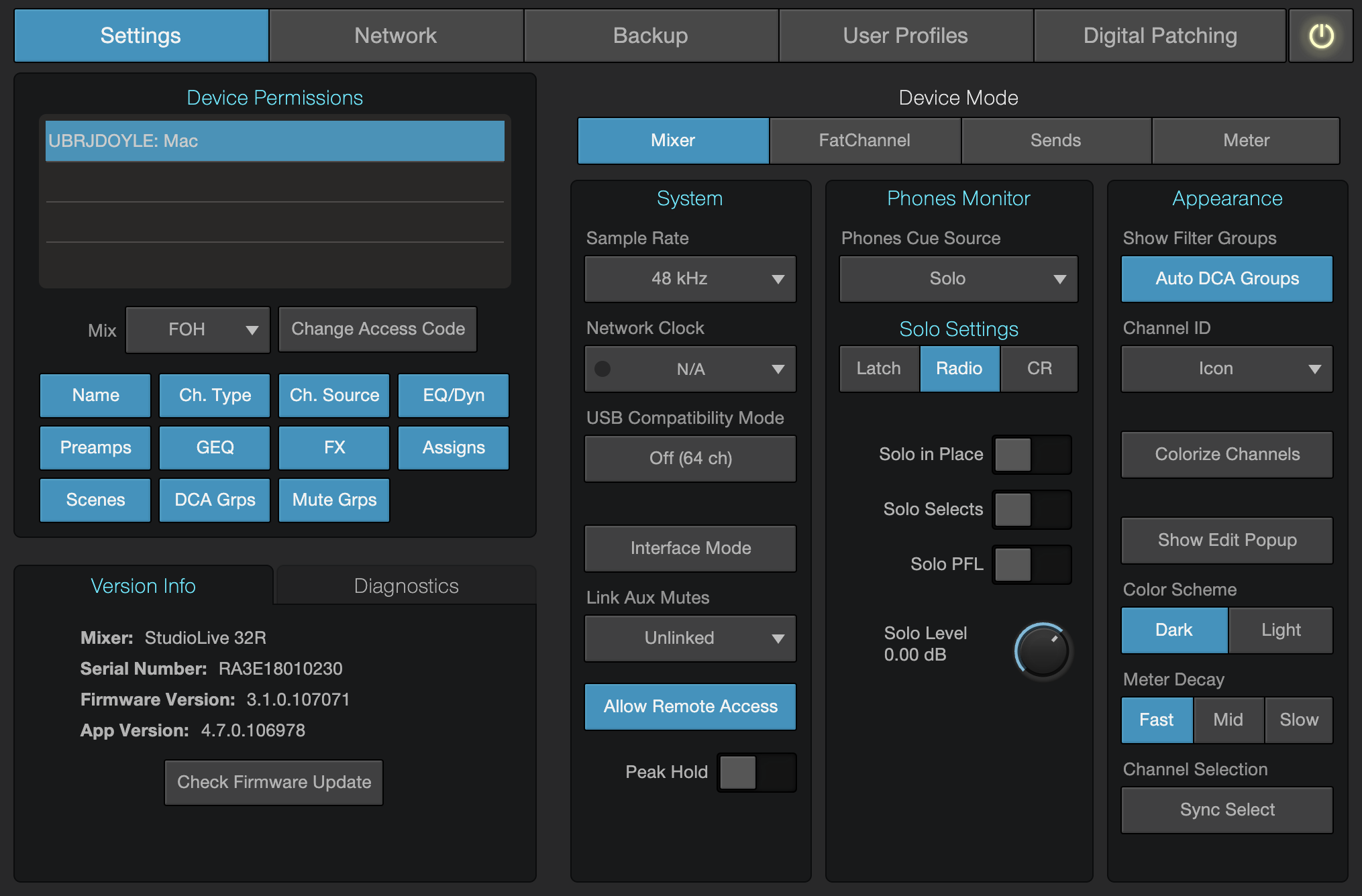Go to the Digital Patching tab
The height and width of the screenshot is (896, 1362).
(x=1160, y=36)
